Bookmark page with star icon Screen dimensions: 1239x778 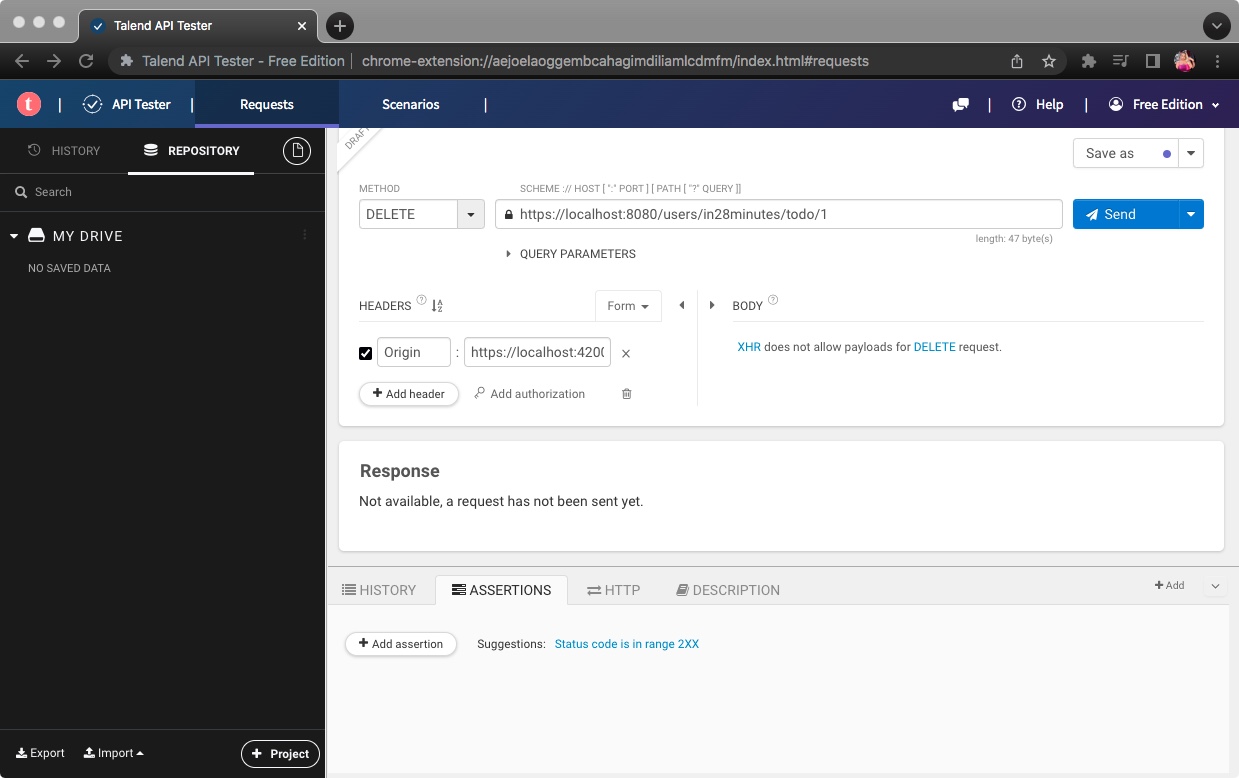(x=1049, y=61)
